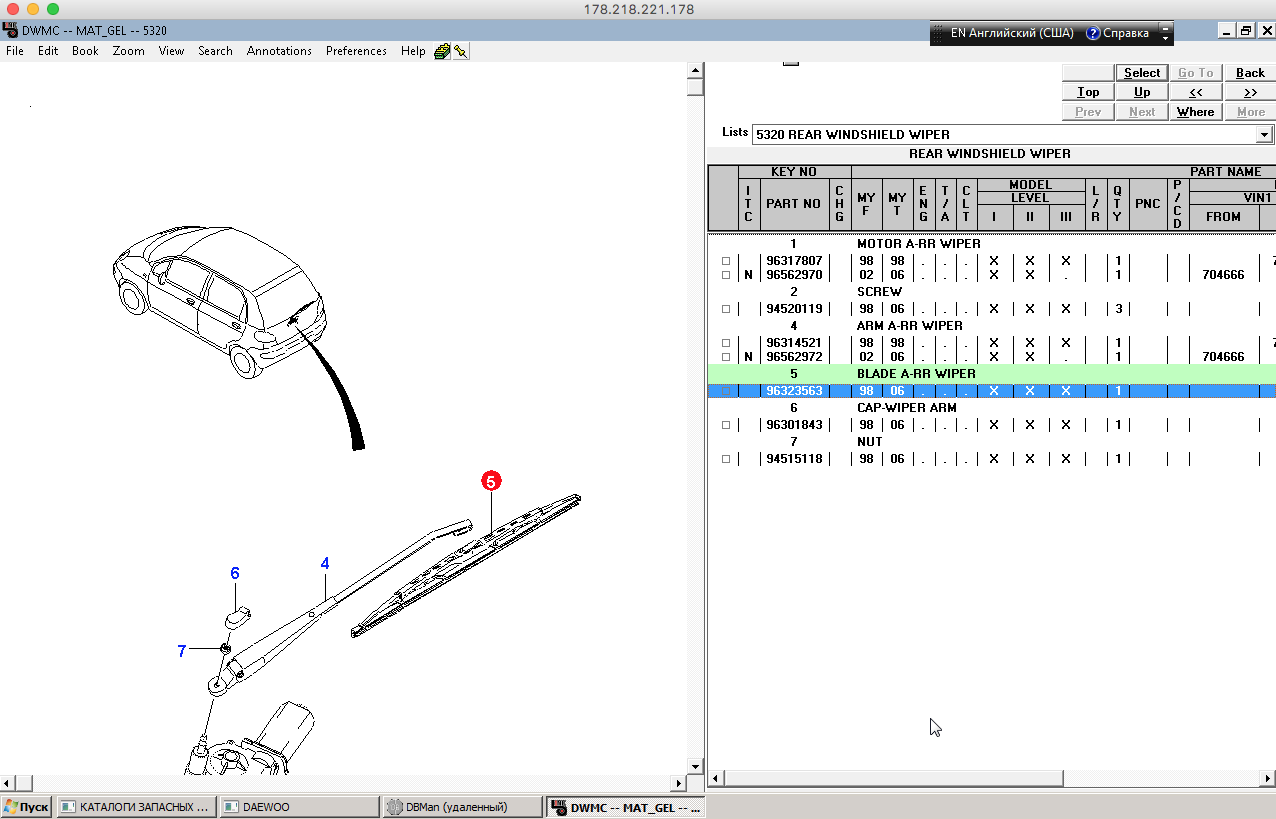1276x819 pixels.
Task: Click the Пуск start button
Action: pos(26,807)
